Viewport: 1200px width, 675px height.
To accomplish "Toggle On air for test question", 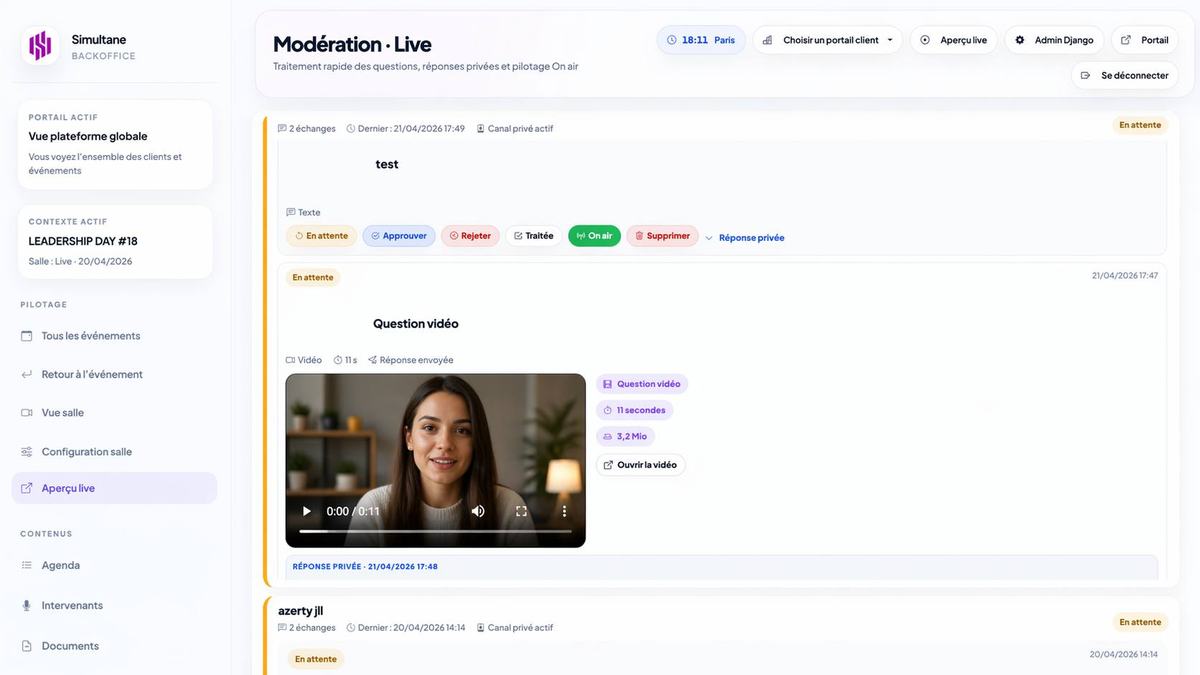I will coord(594,236).
